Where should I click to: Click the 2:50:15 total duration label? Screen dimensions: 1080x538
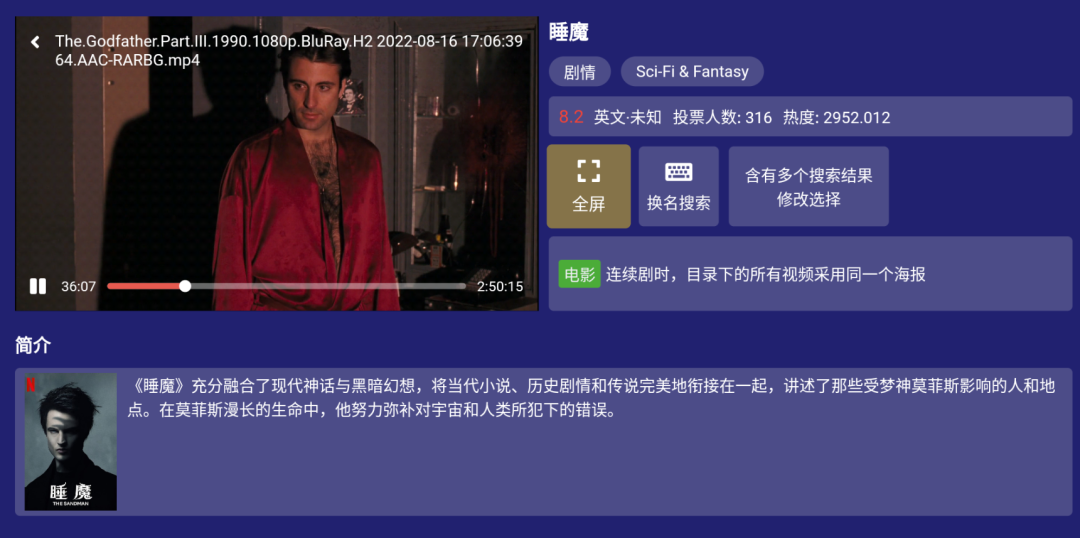500,287
